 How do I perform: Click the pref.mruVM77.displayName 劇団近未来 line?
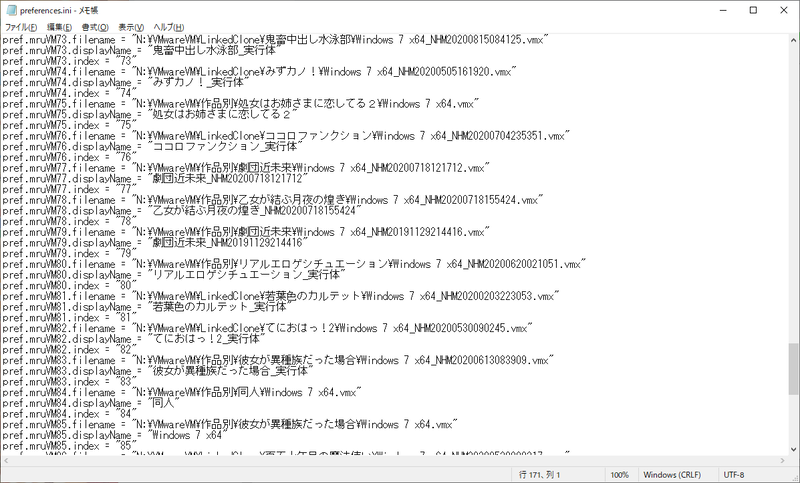click(x=156, y=179)
